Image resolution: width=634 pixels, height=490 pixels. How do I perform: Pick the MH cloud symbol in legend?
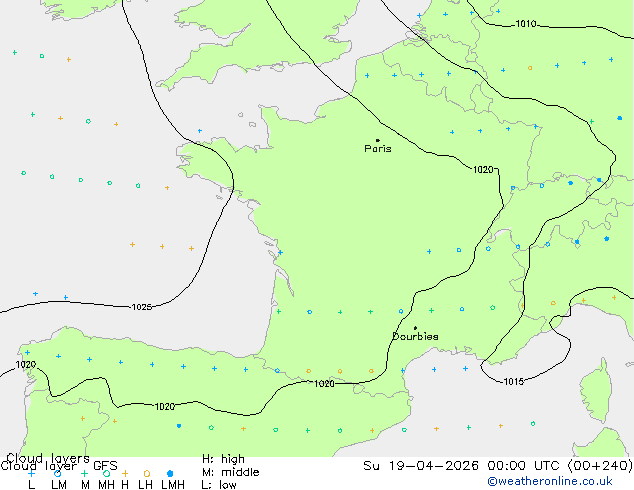point(106,473)
